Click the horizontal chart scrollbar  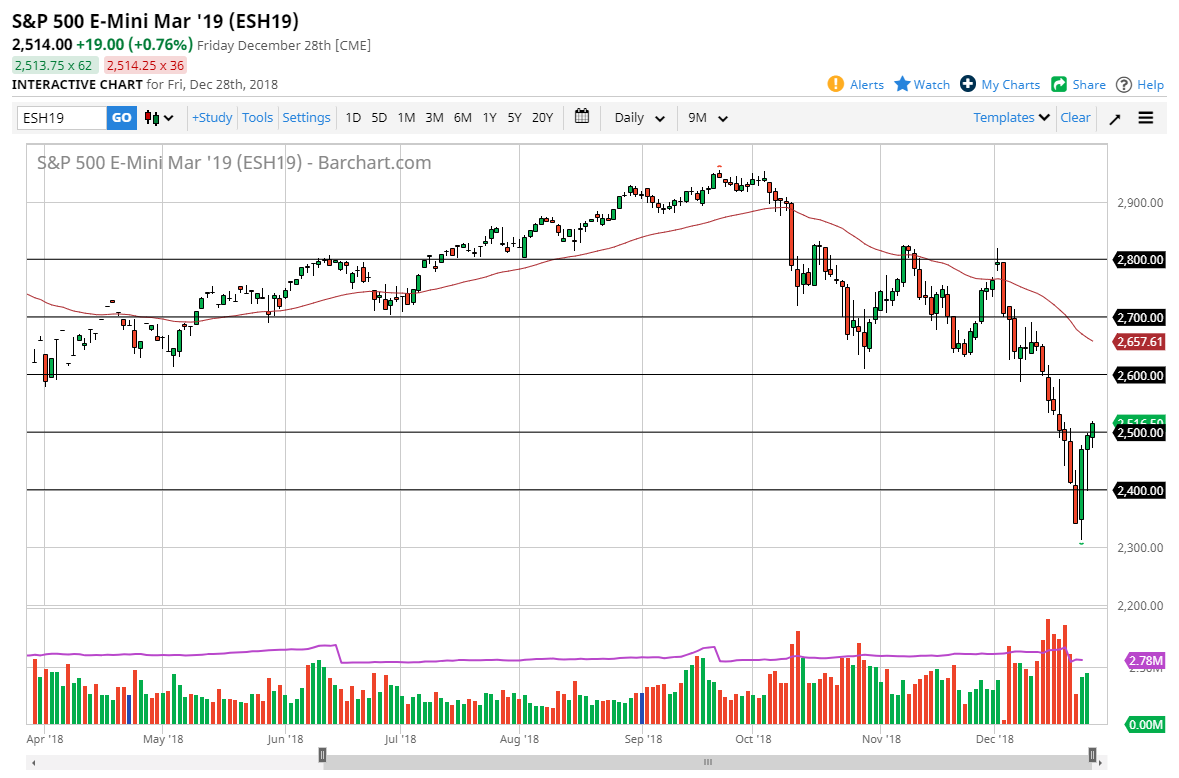click(706, 758)
